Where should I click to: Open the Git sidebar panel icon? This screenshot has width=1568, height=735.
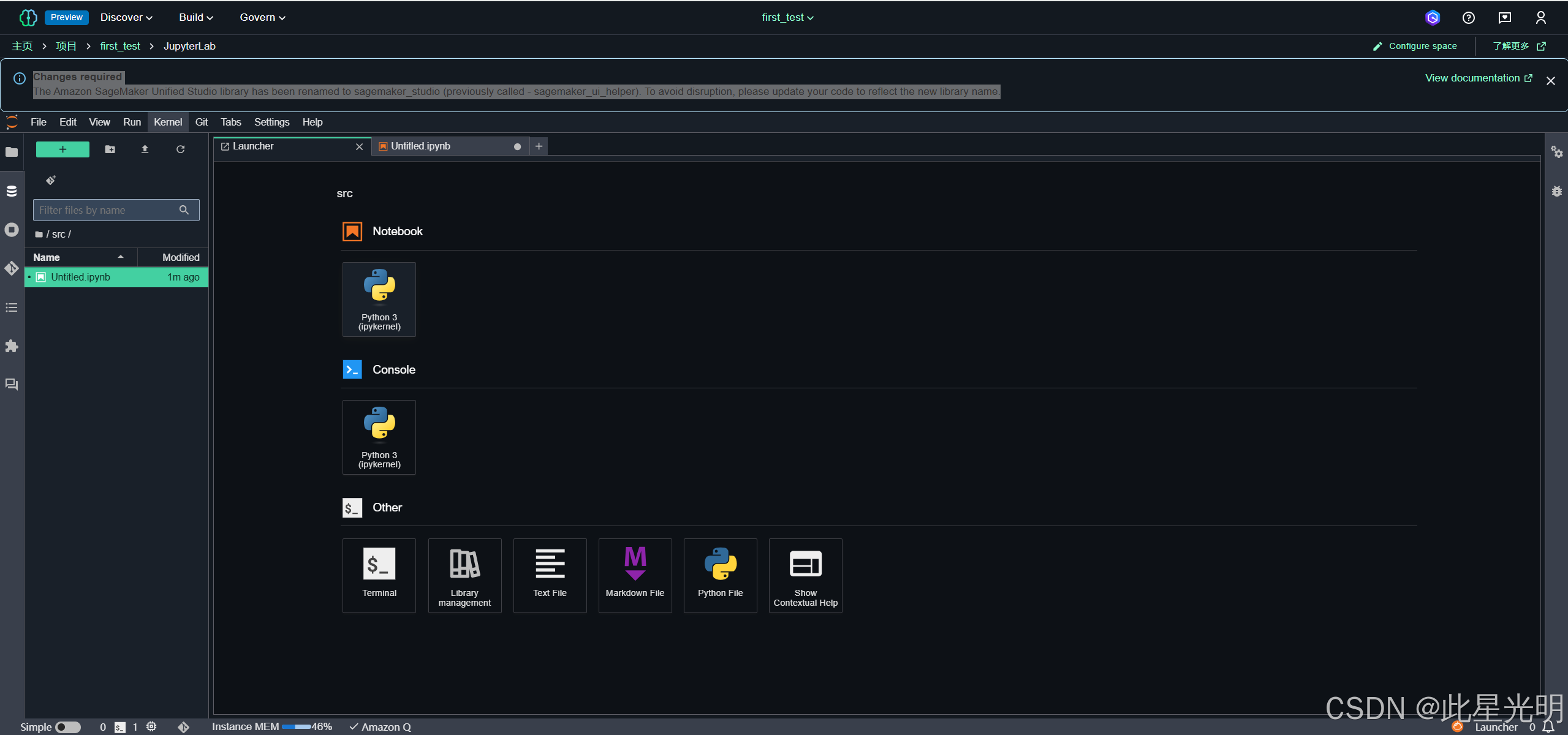pyautogui.click(x=12, y=268)
